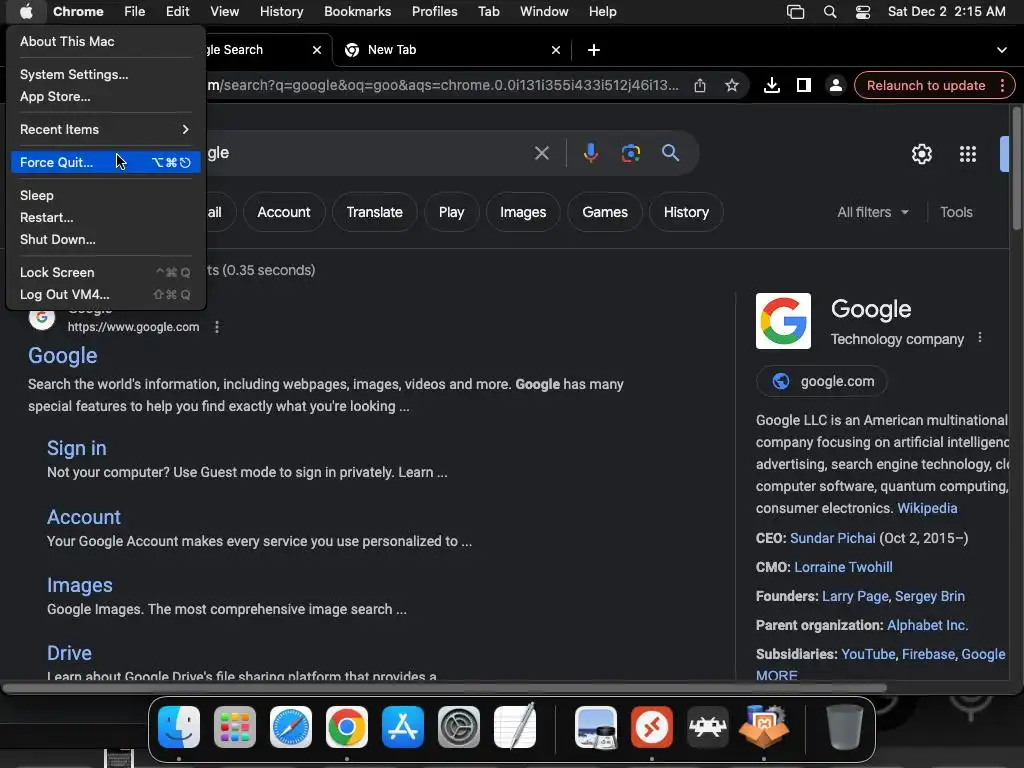Open Finder from the Dock
Screen dimensions: 1024x768
click(179, 727)
